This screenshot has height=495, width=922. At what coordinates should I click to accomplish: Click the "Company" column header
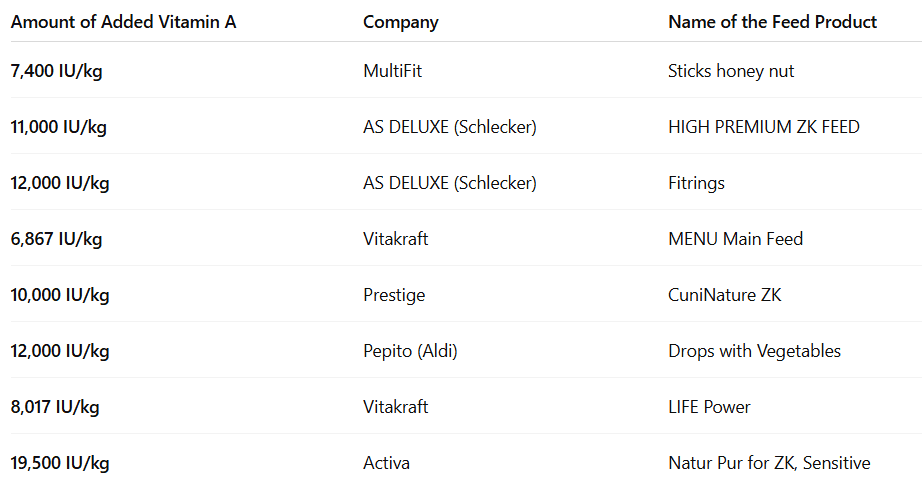click(400, 22)
